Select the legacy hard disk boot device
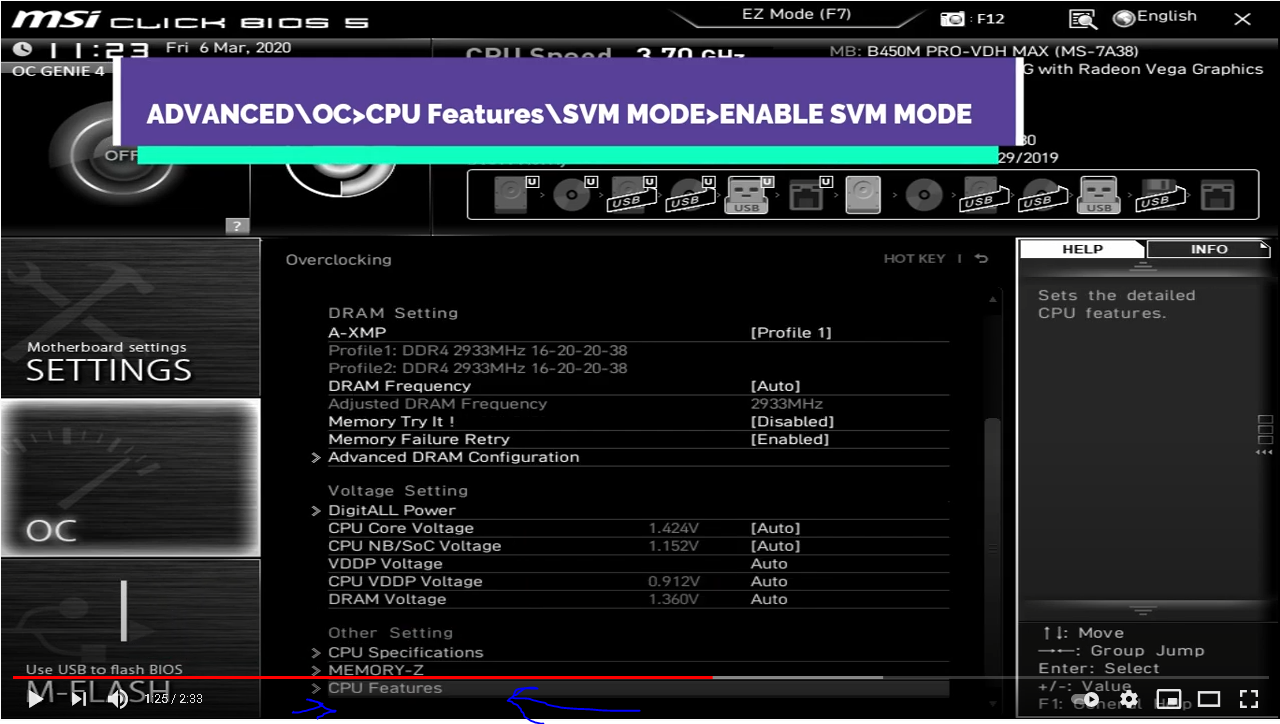Viewport: 1280px width, 724px height. (863, 194)
